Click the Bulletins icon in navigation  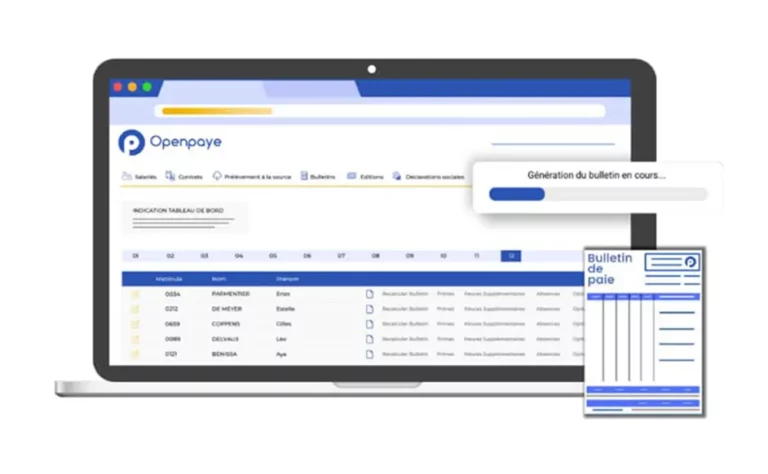coord(304,176)
